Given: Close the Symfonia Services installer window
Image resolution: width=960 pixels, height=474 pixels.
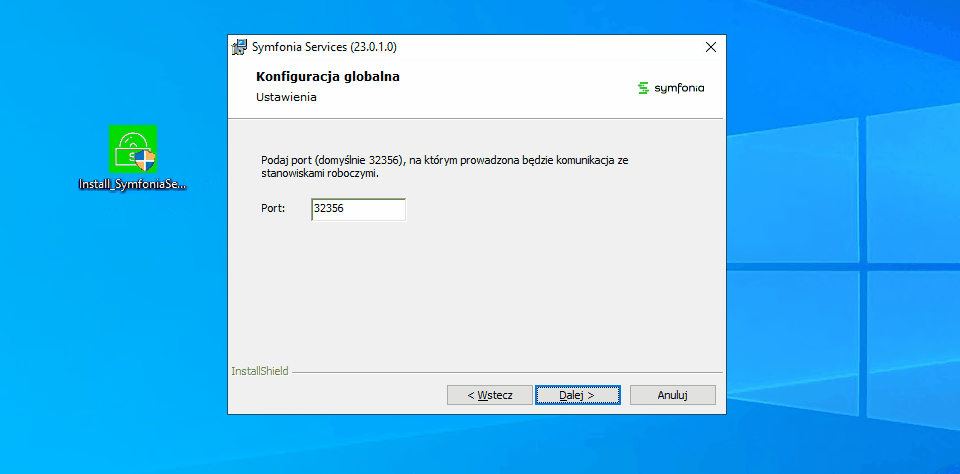Looking at the screenshot, I should 711,47.
